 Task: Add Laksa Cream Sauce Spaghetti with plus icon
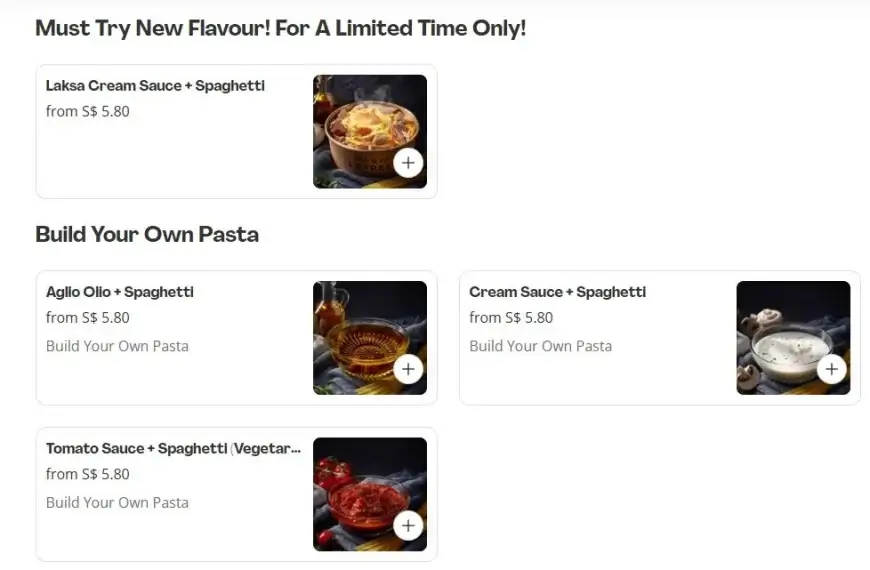(408, 163)
